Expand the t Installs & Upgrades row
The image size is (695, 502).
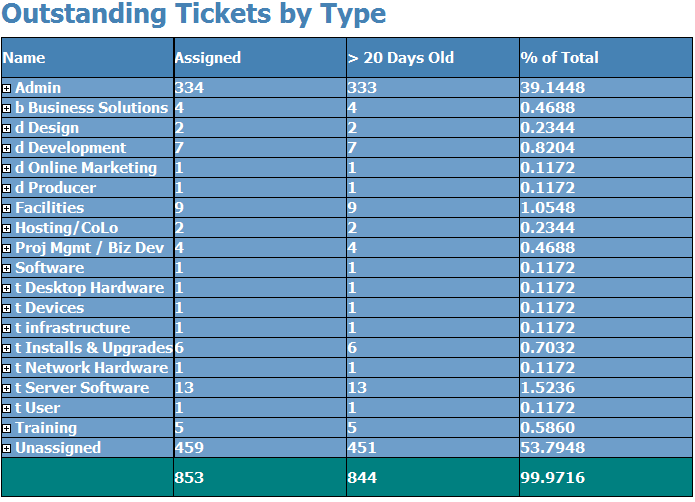[x=7, y=349]
